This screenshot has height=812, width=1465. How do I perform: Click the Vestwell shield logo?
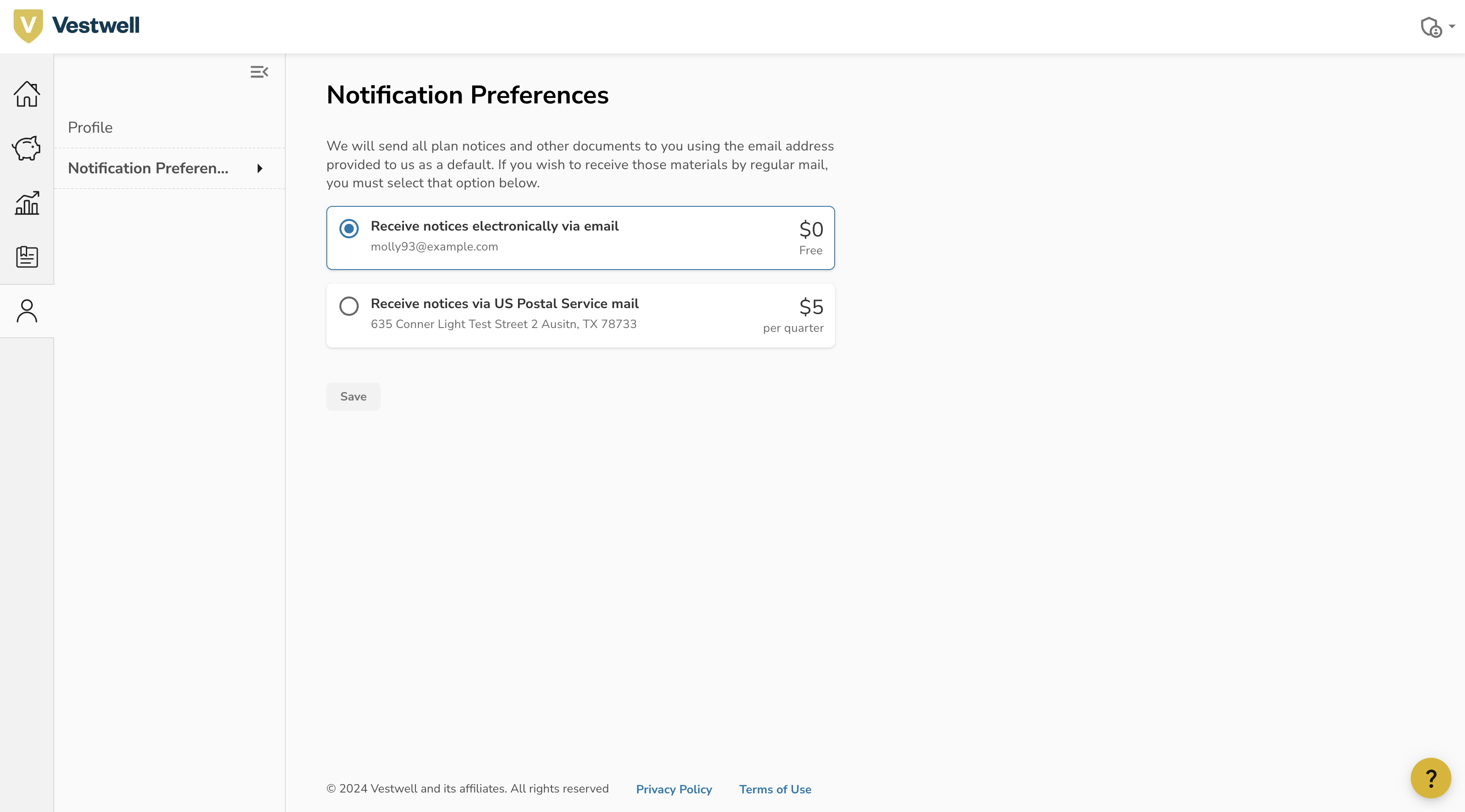tap(28, 25)
